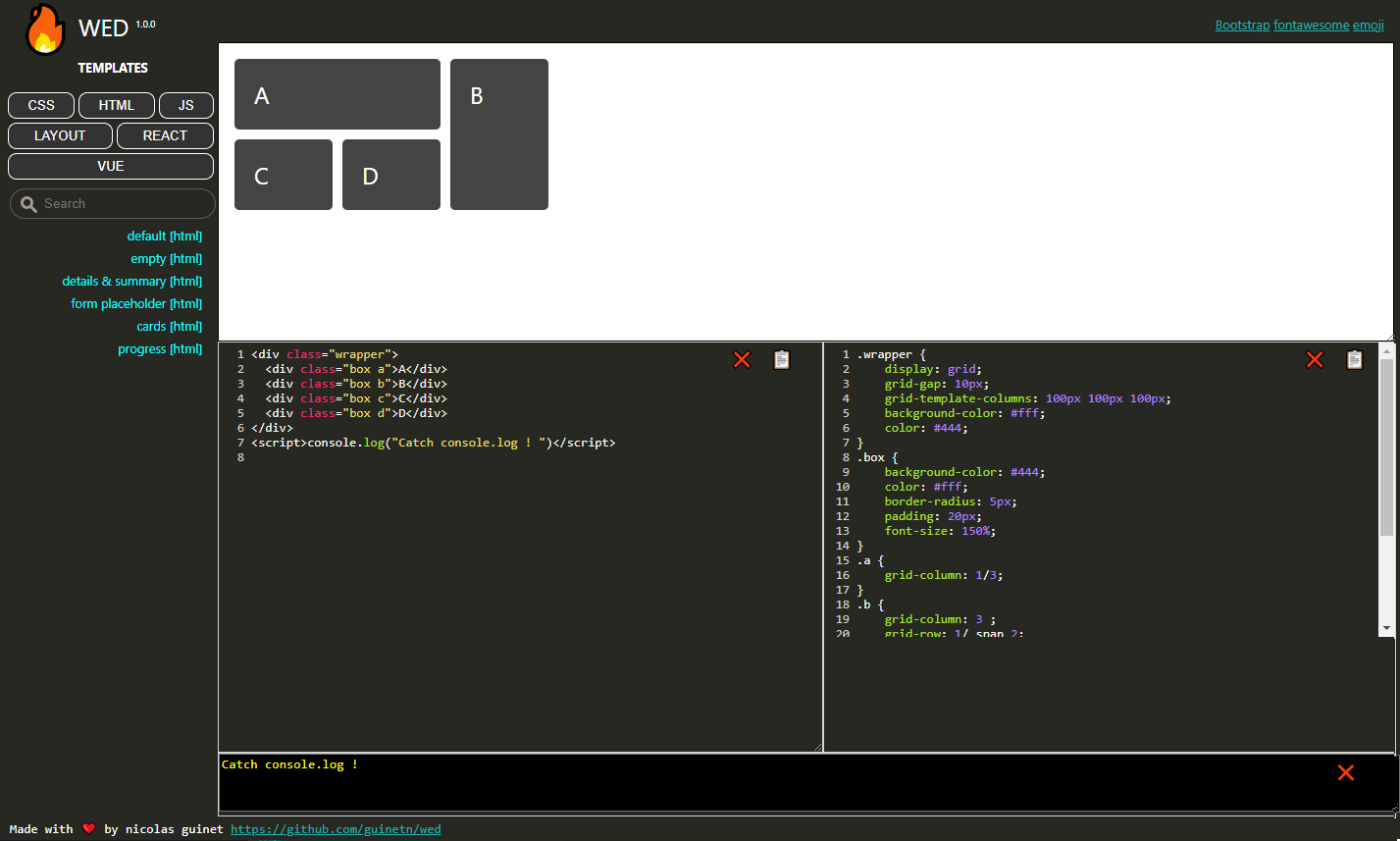Click the 'grid-column: 1/3;' CSS line

pyautogui.click(x=944, y=575)
